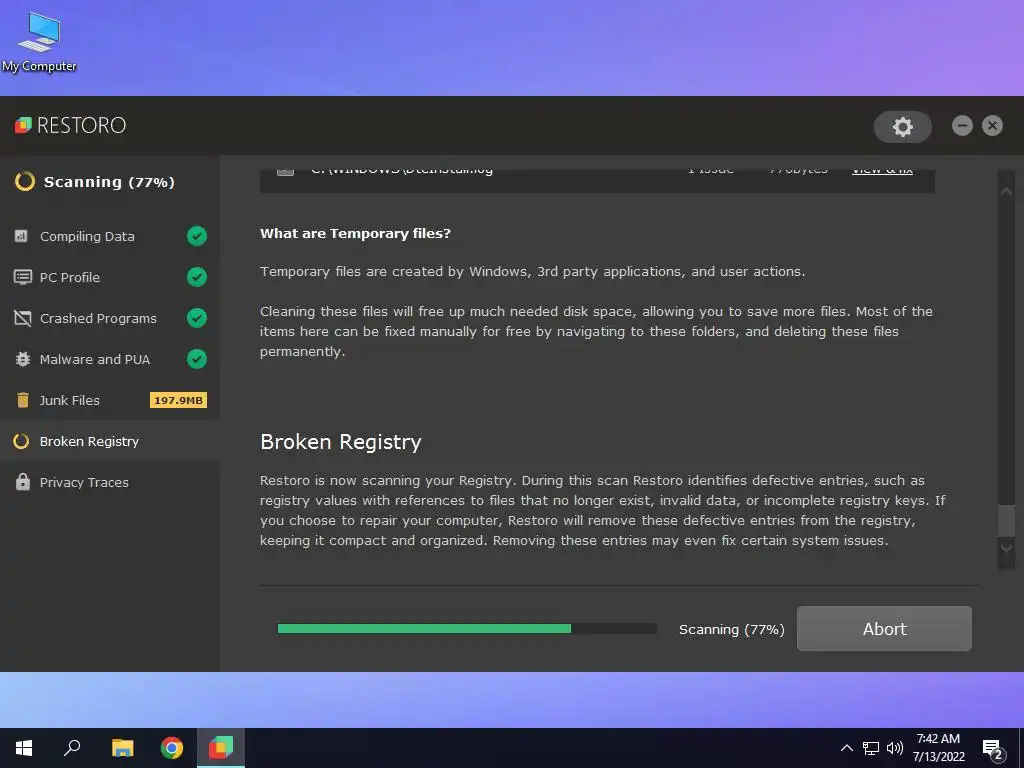
Task: Click the 'Broken Registry' section heading
Action: [x=340, y=442]
